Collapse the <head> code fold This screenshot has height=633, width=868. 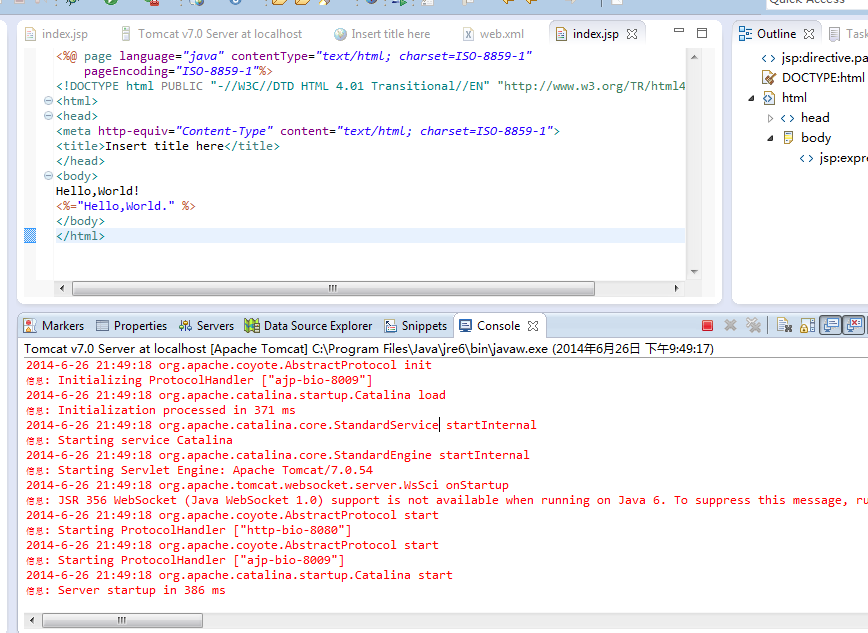point(48,116)
